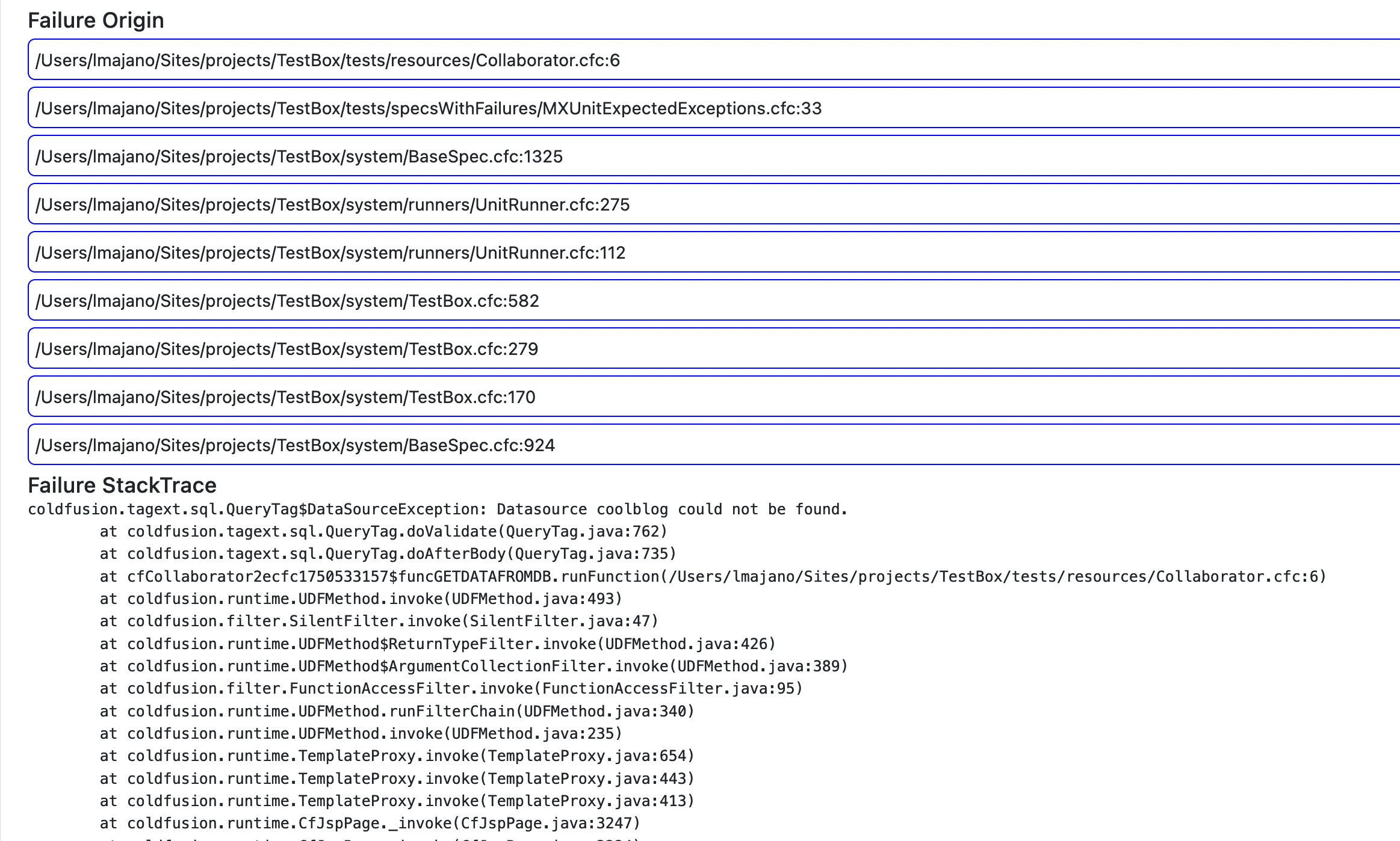The image size is (1400, 841).
Task: Click the UnitRunner.cfc:275 origin entry
Action: click(332, 205)
